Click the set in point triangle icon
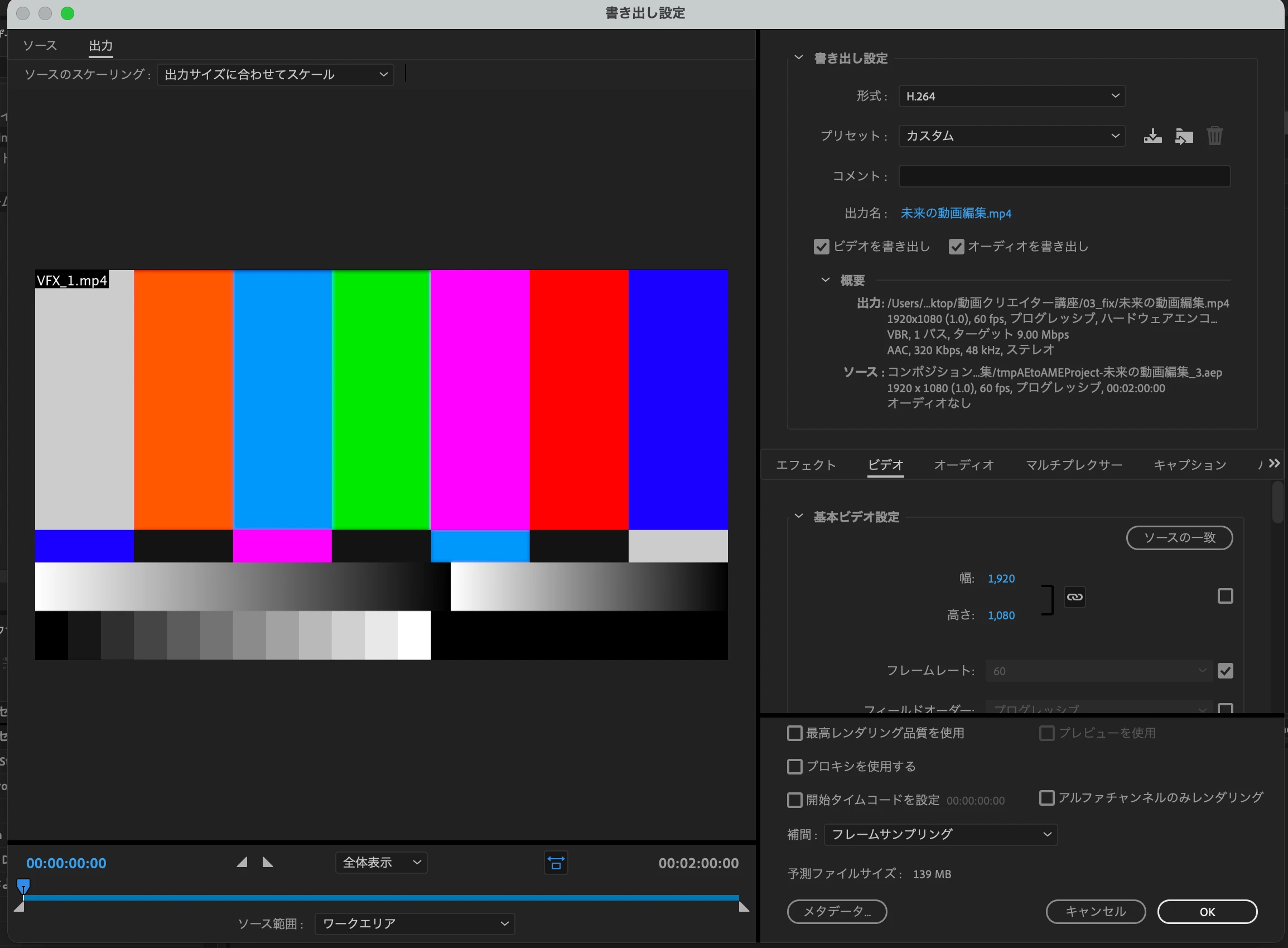The width and height of the screenshot is (1288, 948). pyautogui.click(x=242, y=862)
